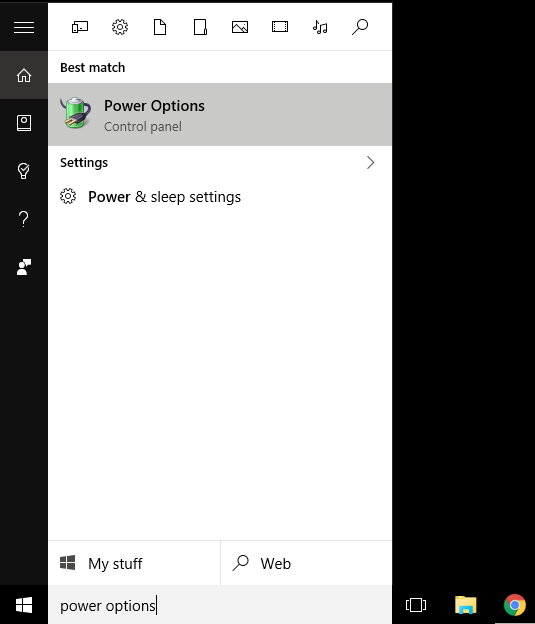The width and height of the screenshot is (535, 624).
Task: Filter search results by Folders
Action: (x=200, y=27)
